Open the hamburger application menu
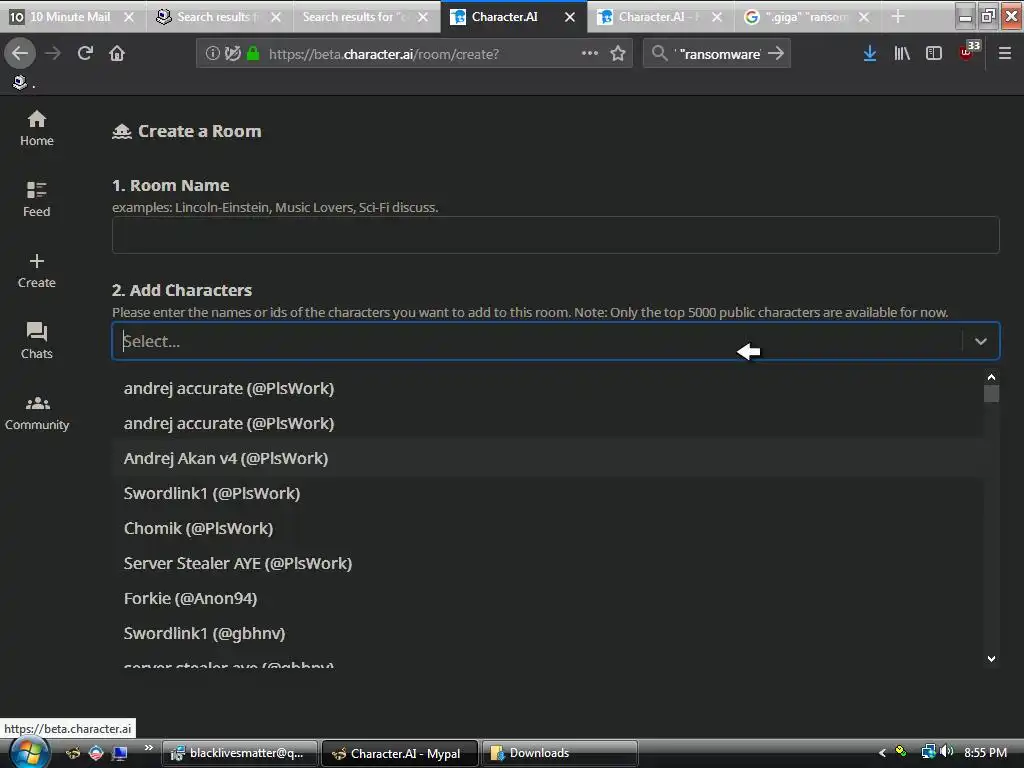The image size is (1024, 768). pyautogui.click(x=1005, y=54)
